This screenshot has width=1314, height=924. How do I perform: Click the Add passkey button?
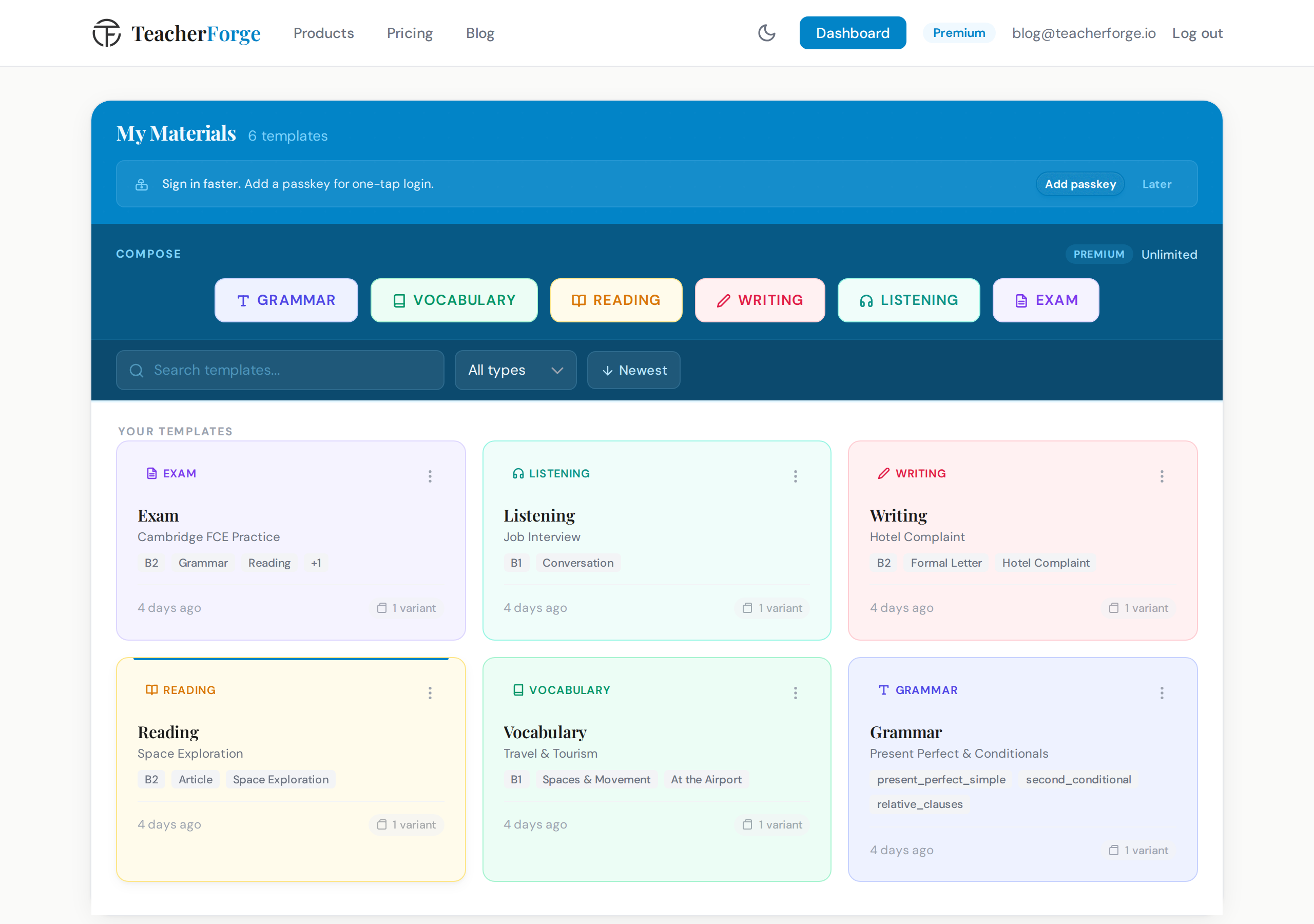1080,184
